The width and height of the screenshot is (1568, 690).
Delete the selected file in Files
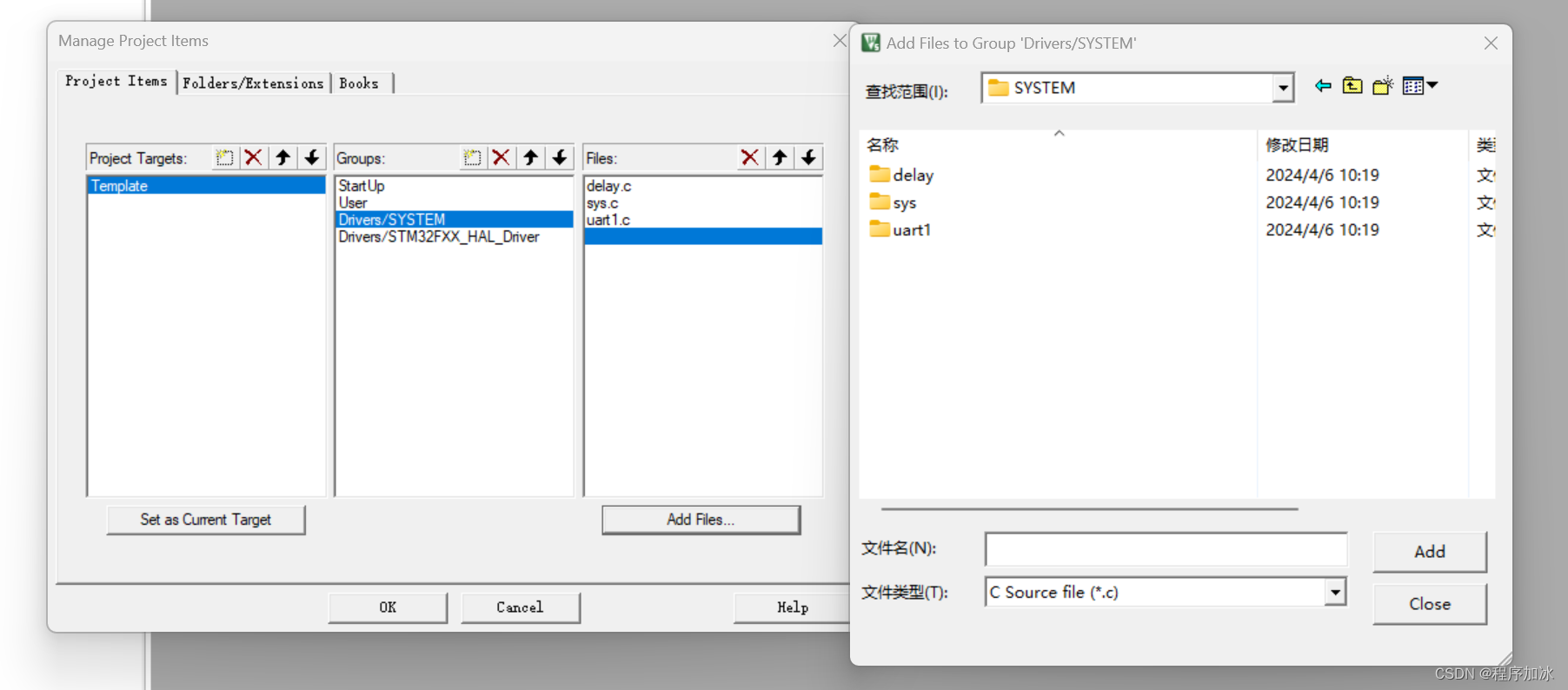tap(749, 157)
